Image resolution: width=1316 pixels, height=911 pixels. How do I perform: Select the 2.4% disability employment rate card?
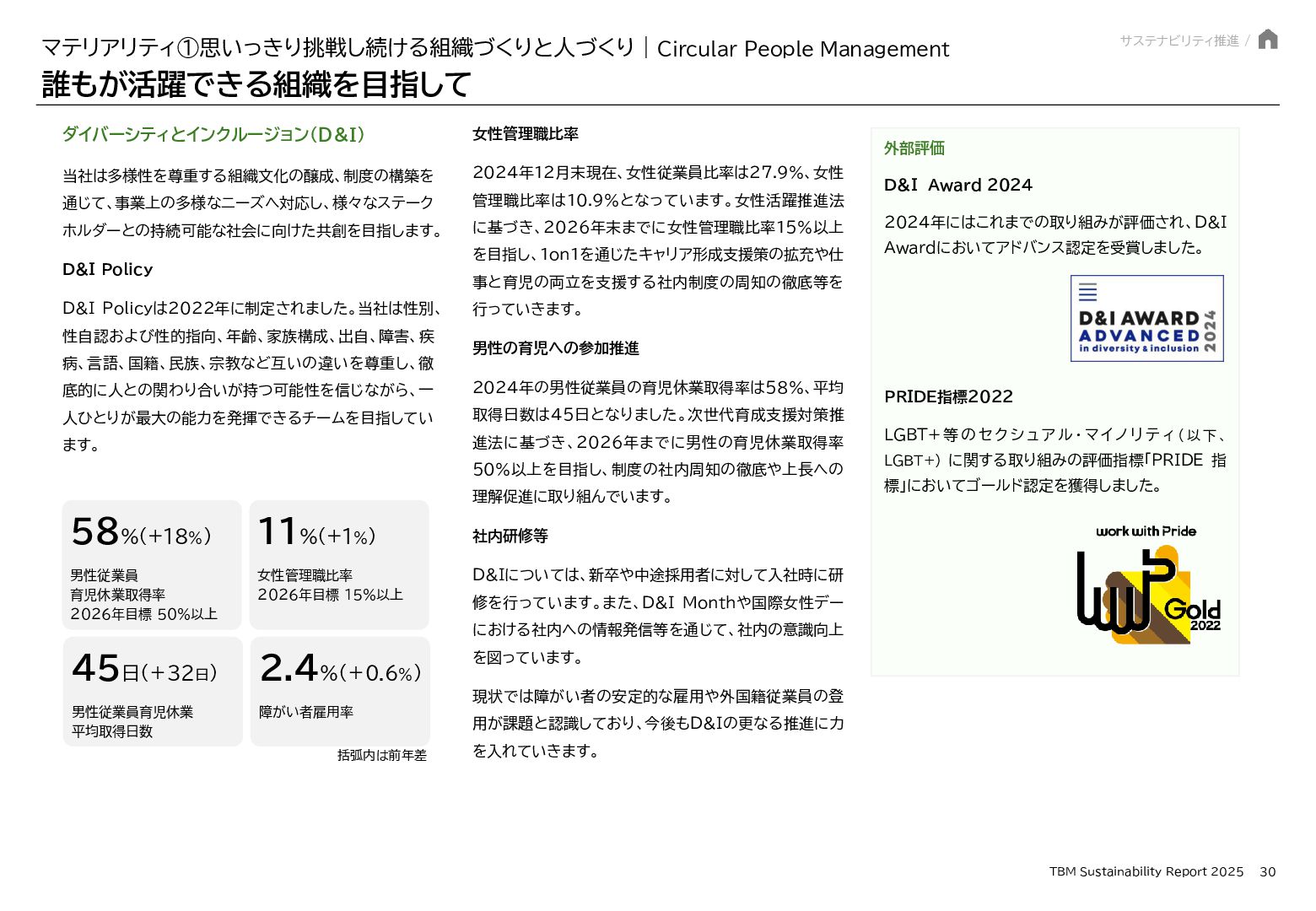click(x=340, y=692)
